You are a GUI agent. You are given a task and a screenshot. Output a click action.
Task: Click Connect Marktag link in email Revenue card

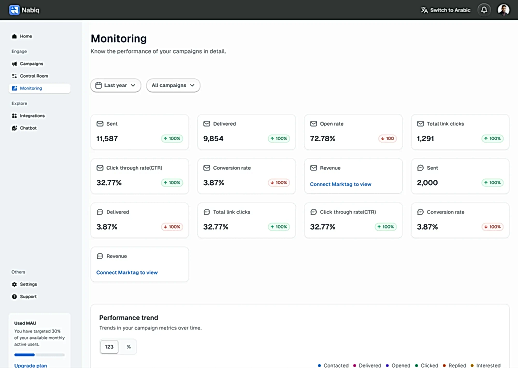[340, 184]
